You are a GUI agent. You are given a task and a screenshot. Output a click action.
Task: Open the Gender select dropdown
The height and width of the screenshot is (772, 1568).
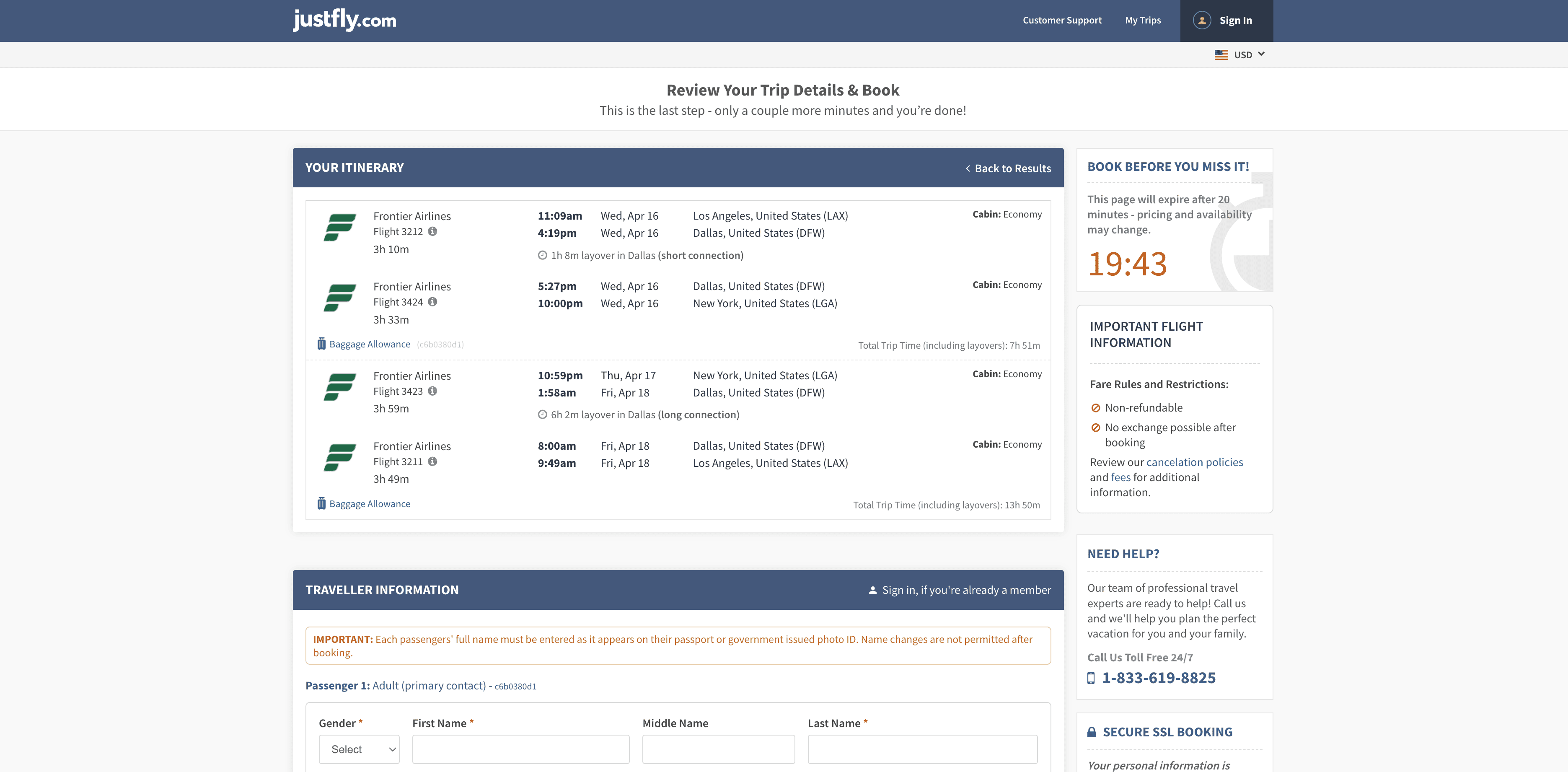359,749
